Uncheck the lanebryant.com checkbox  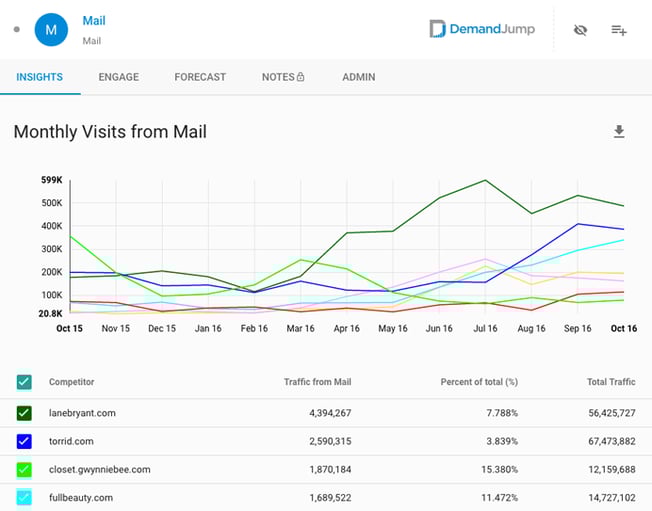(24, 413)
